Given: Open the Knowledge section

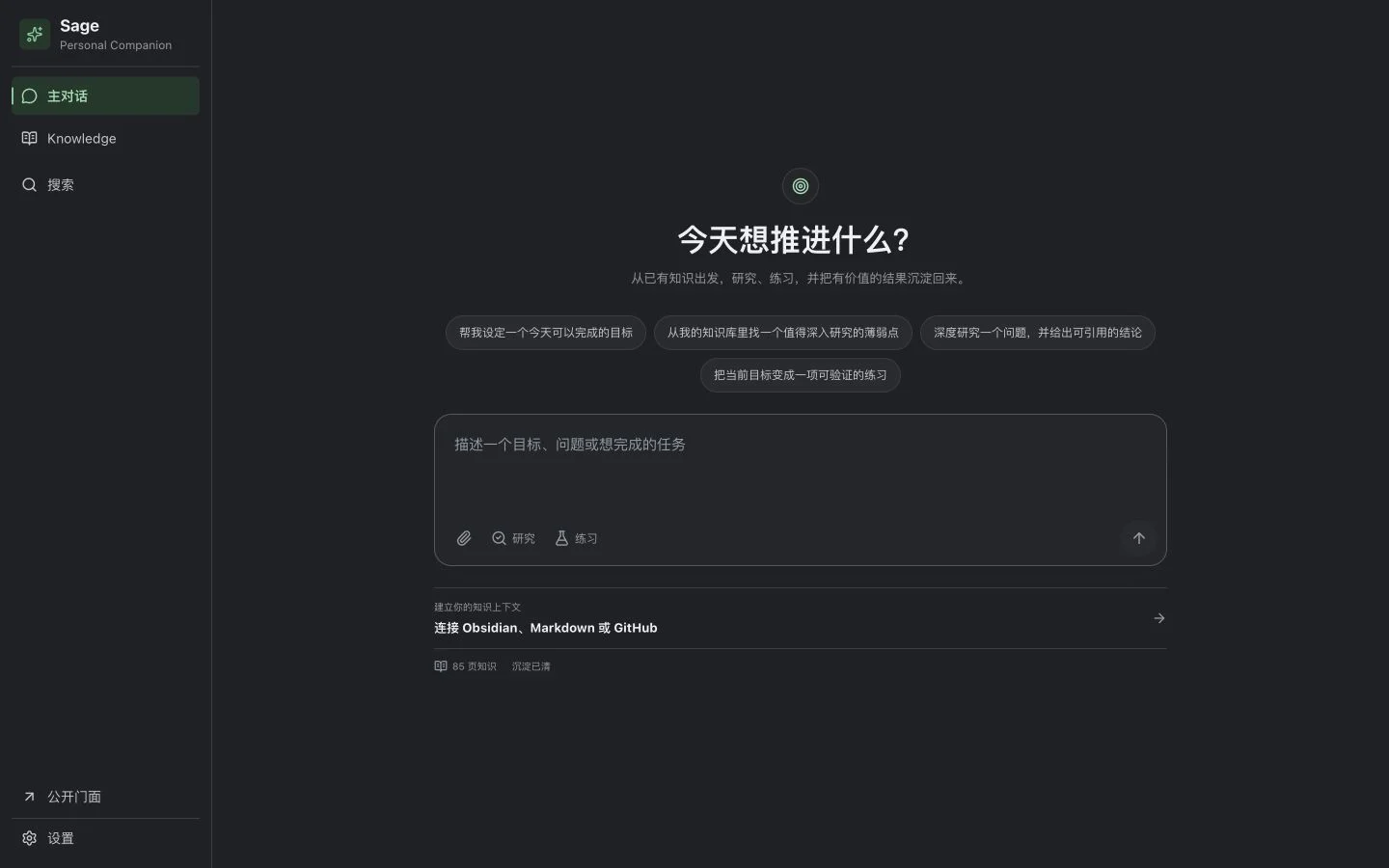Looking at the screenshot, I should click(105, 138).
